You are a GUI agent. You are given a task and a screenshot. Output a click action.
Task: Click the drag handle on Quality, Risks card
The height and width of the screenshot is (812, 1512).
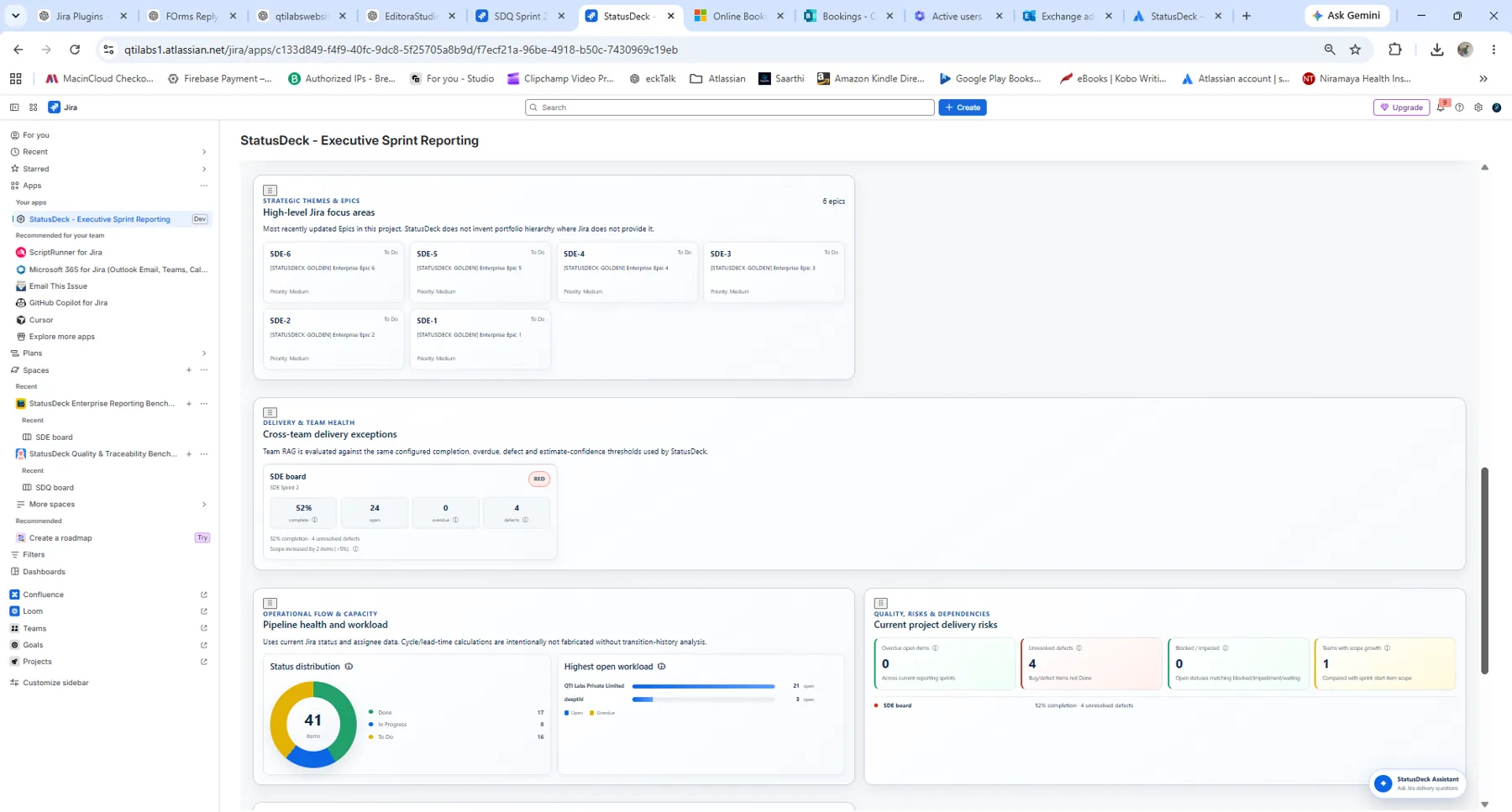(880, 603)
